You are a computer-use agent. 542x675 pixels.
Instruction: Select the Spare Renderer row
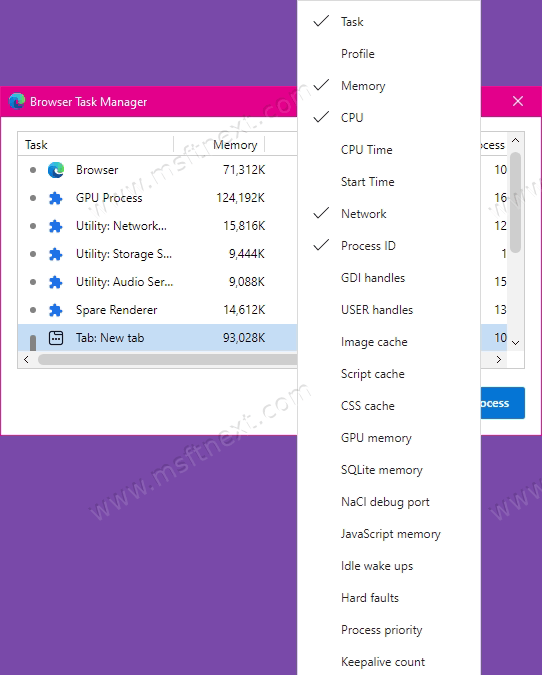coord(158,310)
